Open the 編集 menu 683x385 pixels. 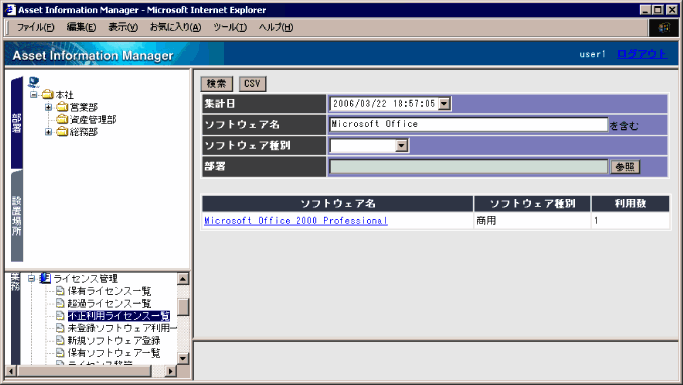coord(81,27)
